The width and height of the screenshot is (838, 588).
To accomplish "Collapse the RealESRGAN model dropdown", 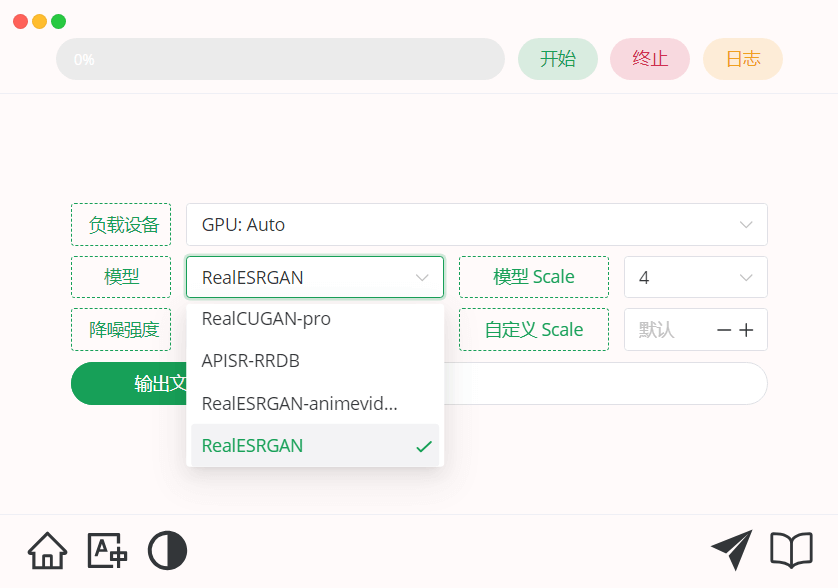I will pos(315,277).
